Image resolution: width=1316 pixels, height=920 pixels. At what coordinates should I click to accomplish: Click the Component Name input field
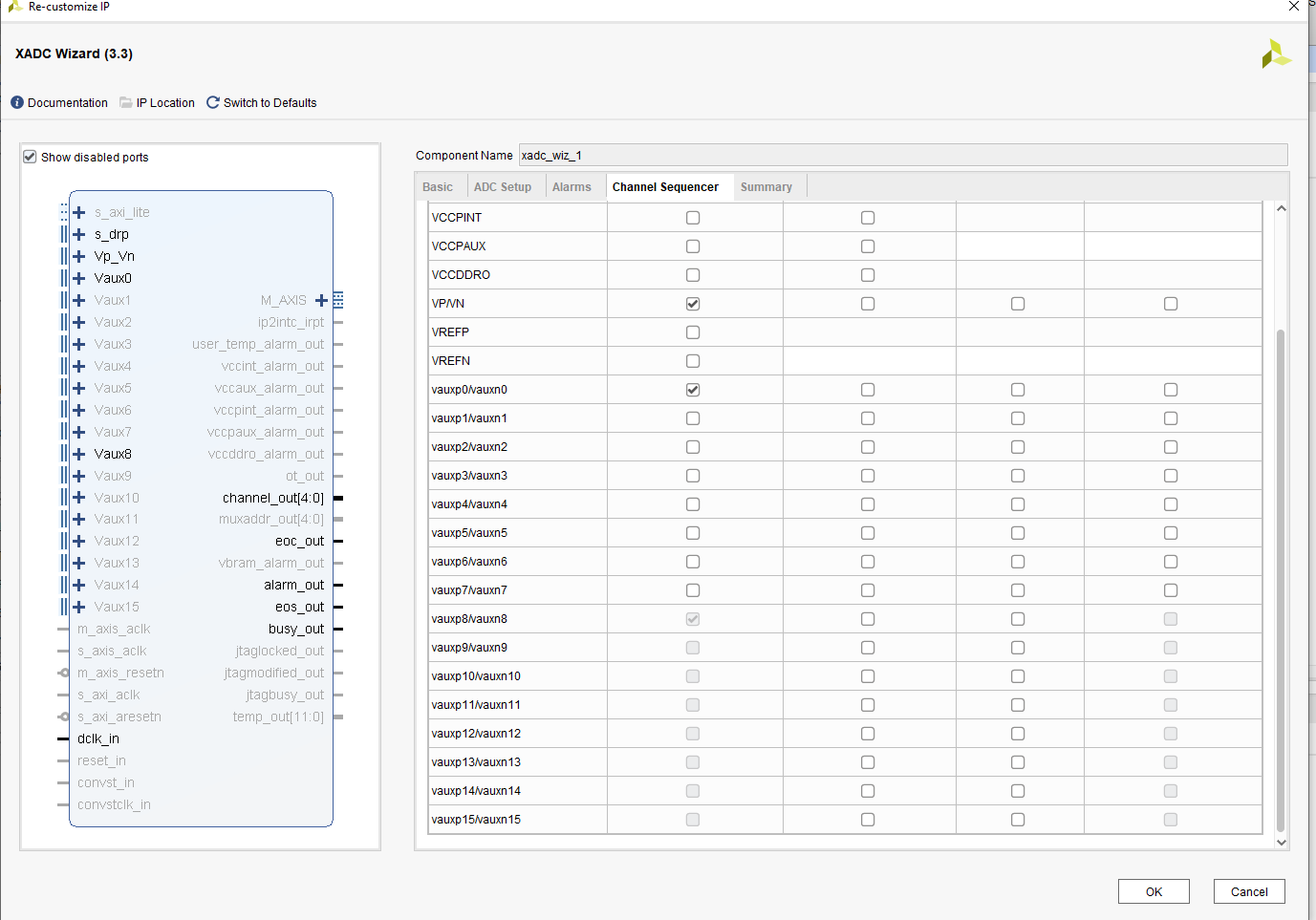point(903,155)
